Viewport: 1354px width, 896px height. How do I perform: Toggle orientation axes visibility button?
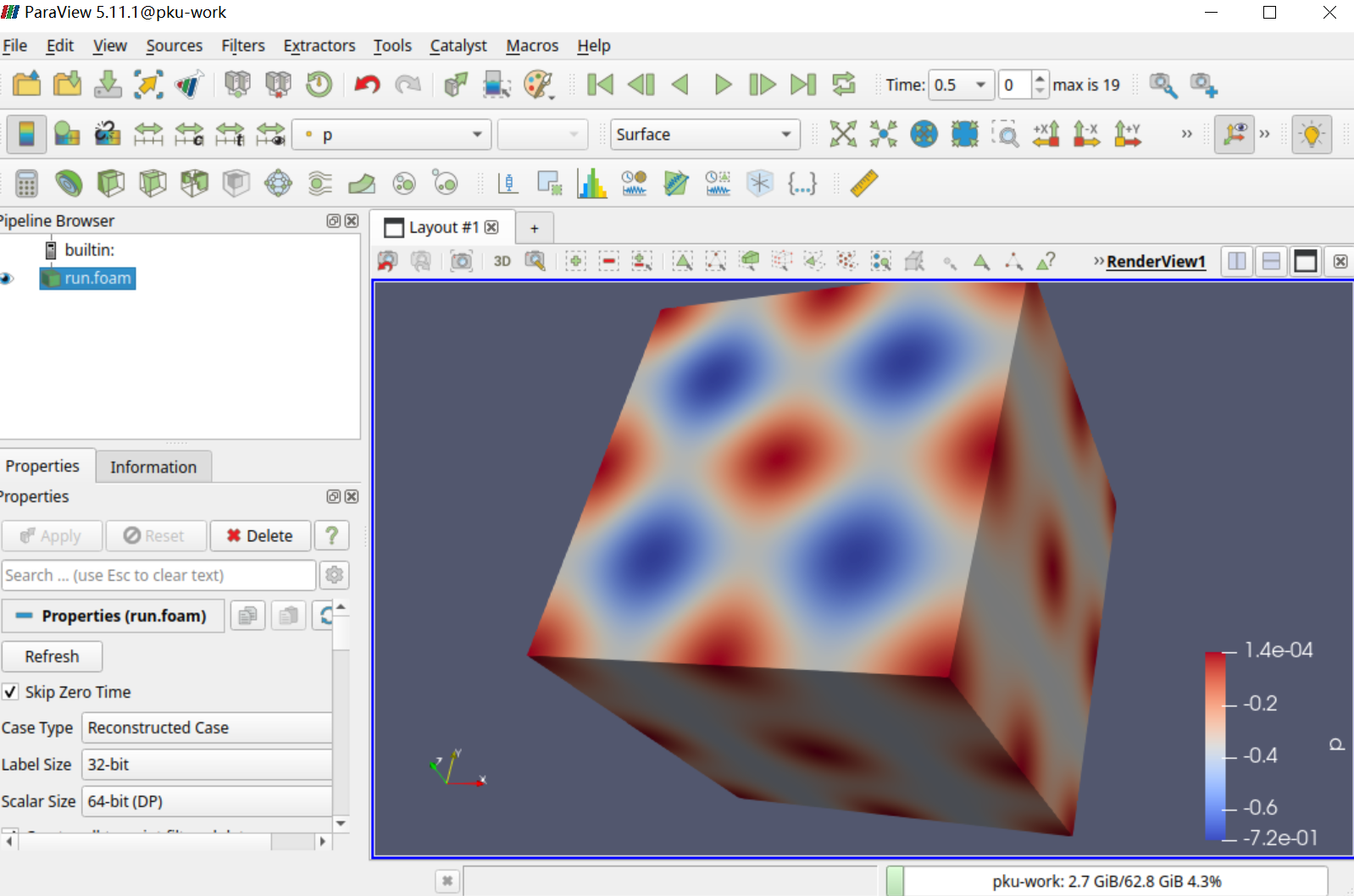pos(1235,134)
